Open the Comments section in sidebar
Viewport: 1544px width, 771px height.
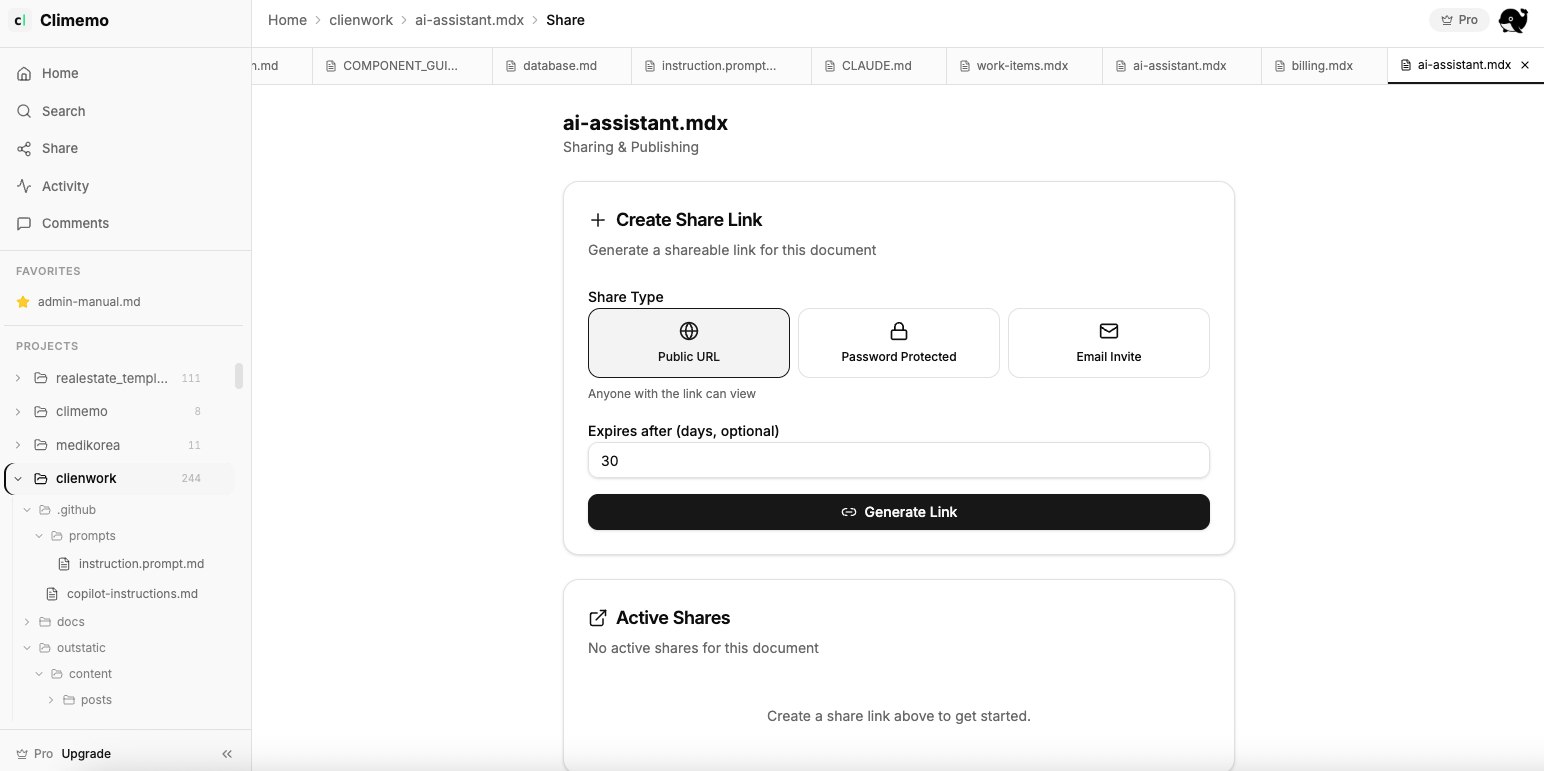point(75,223)
